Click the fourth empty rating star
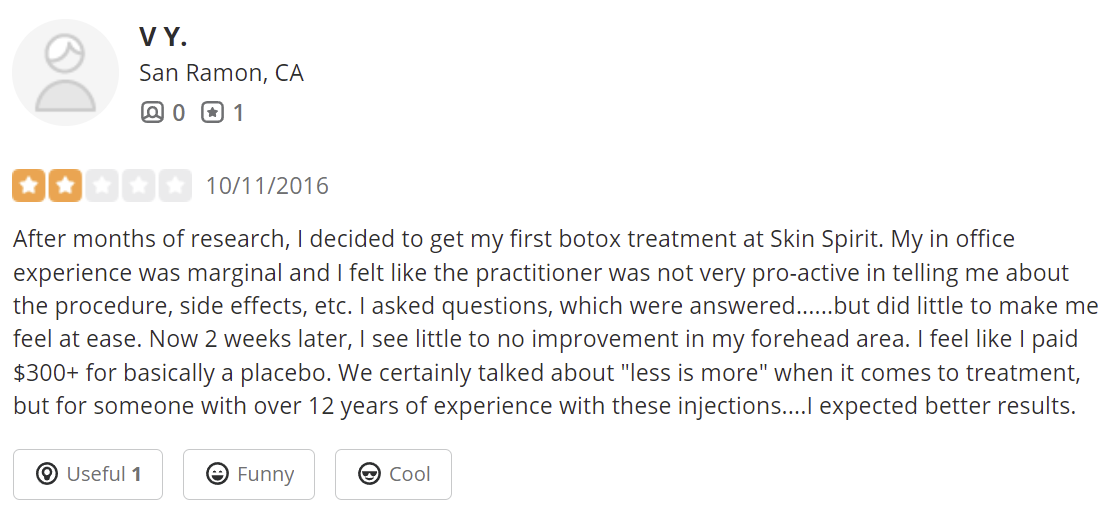Viewport: 1110px width, 505px height. coord(138,186)
